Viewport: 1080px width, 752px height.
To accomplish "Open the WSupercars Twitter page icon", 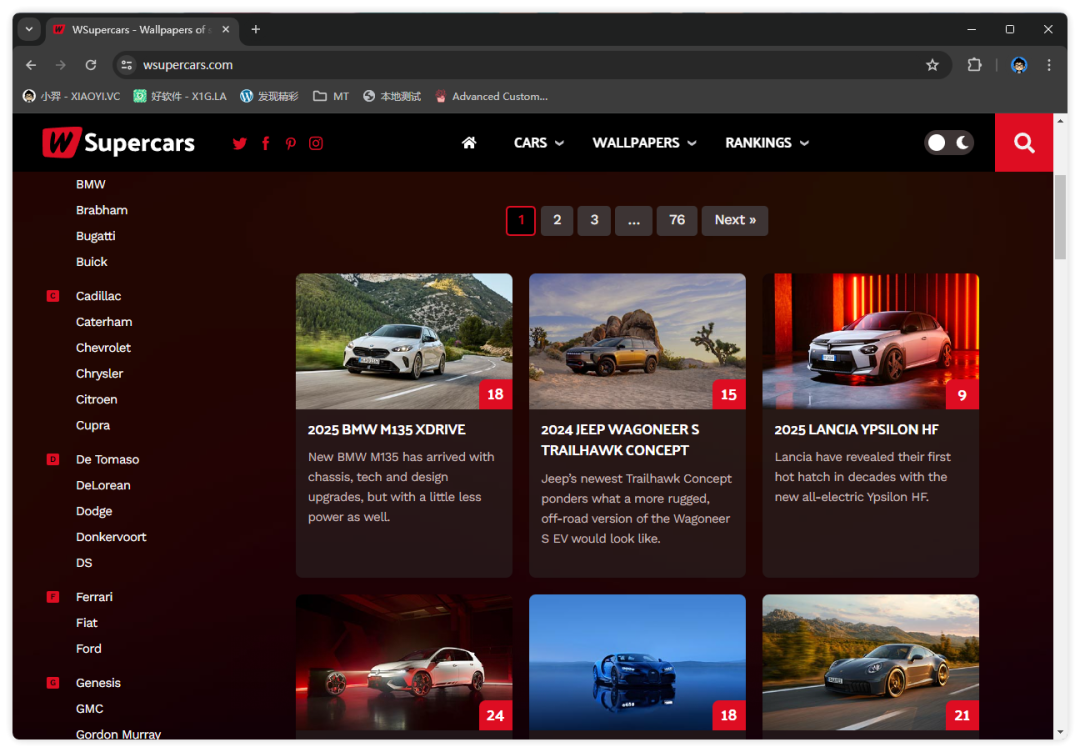I will tap(239, 143).
